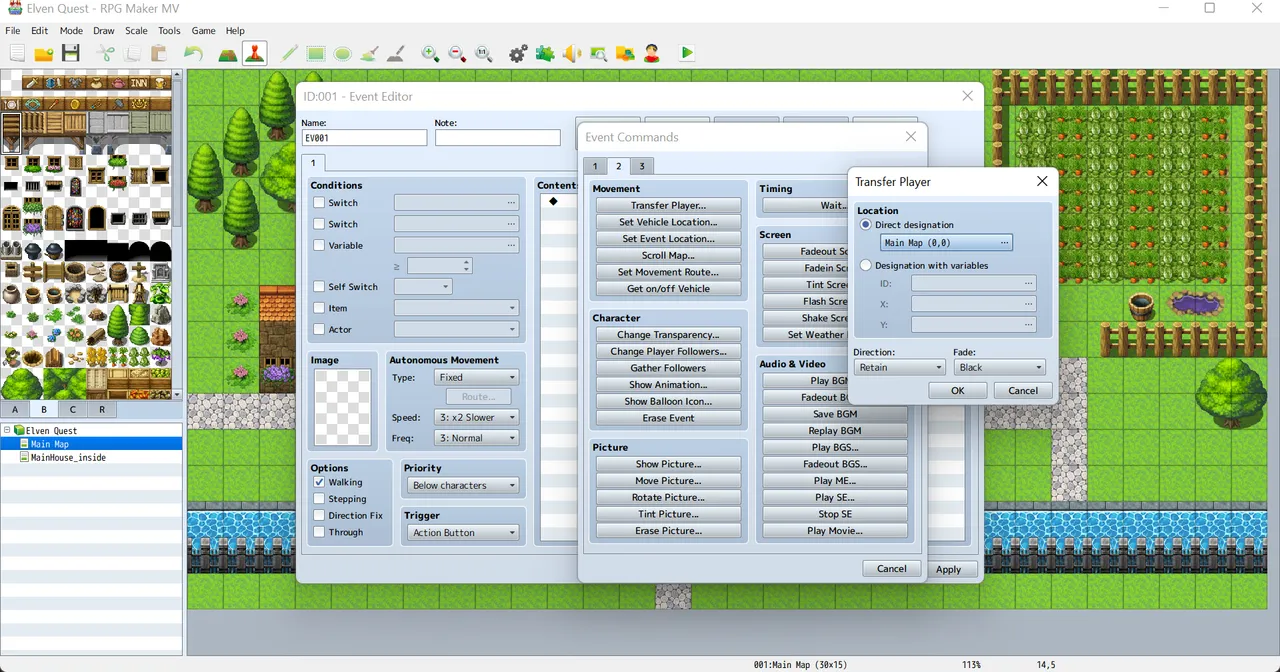Screen dimensions: 1280x672
Task: Open the Fade dropdown showing Black
Action: [999, 367]
